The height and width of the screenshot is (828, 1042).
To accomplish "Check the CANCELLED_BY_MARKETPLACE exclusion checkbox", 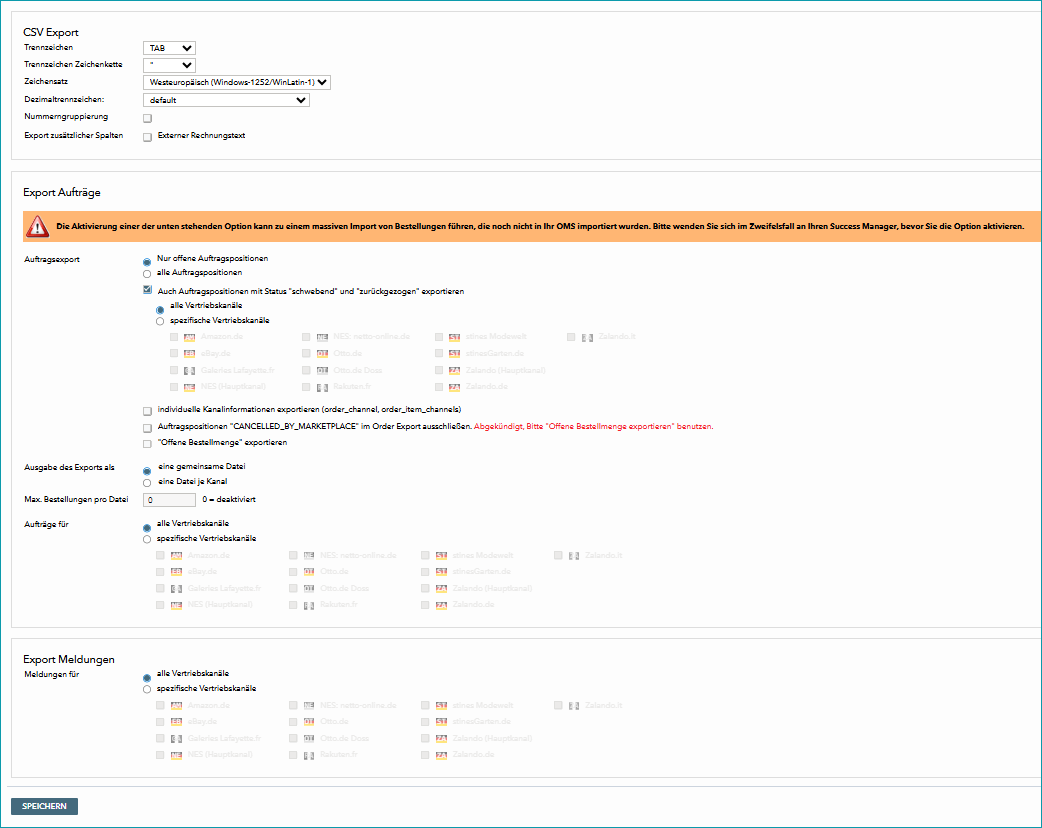I will (148, 428).
